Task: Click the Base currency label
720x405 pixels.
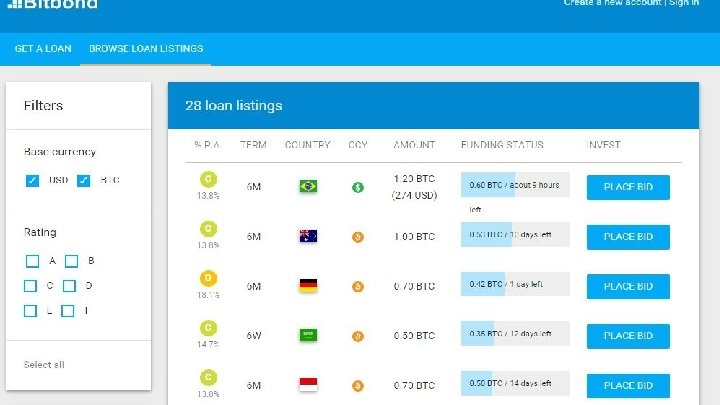Action: point(60,152)
